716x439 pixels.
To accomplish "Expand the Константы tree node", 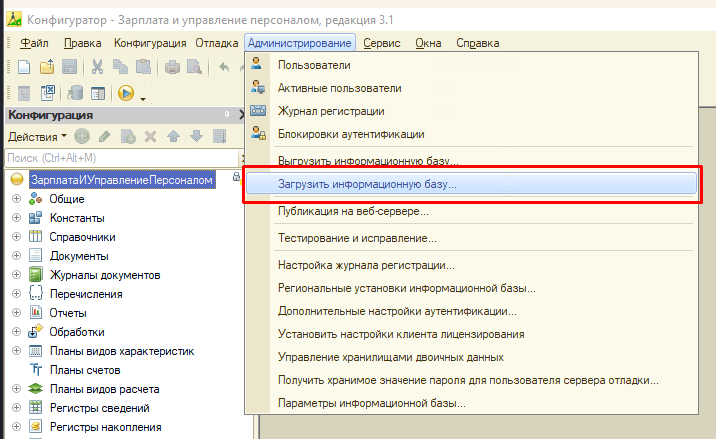I will pos(16,218).
